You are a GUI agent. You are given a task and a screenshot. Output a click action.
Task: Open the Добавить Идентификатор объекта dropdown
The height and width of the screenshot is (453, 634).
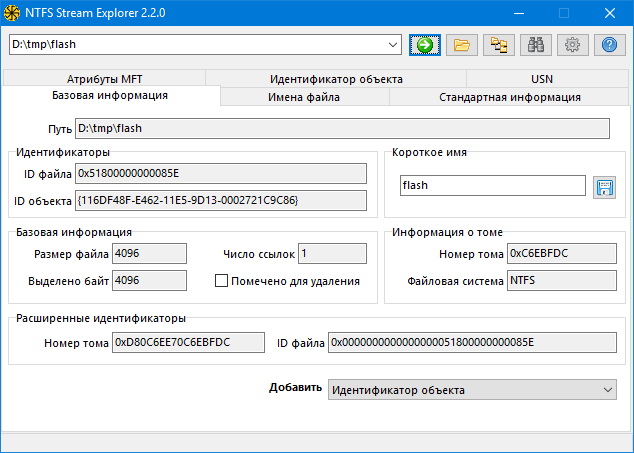click(472, 389)
